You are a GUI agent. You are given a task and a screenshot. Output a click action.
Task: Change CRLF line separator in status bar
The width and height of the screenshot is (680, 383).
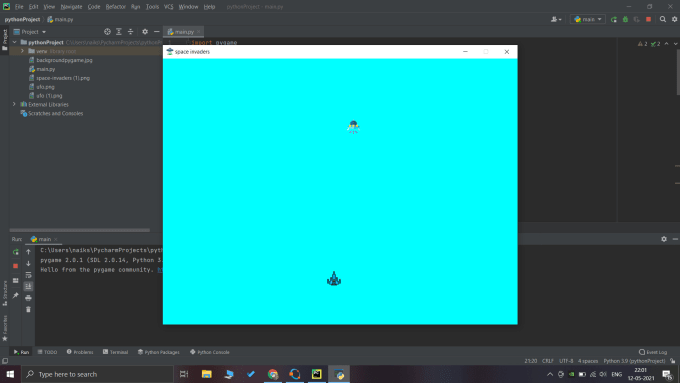(x=548, y=361)
